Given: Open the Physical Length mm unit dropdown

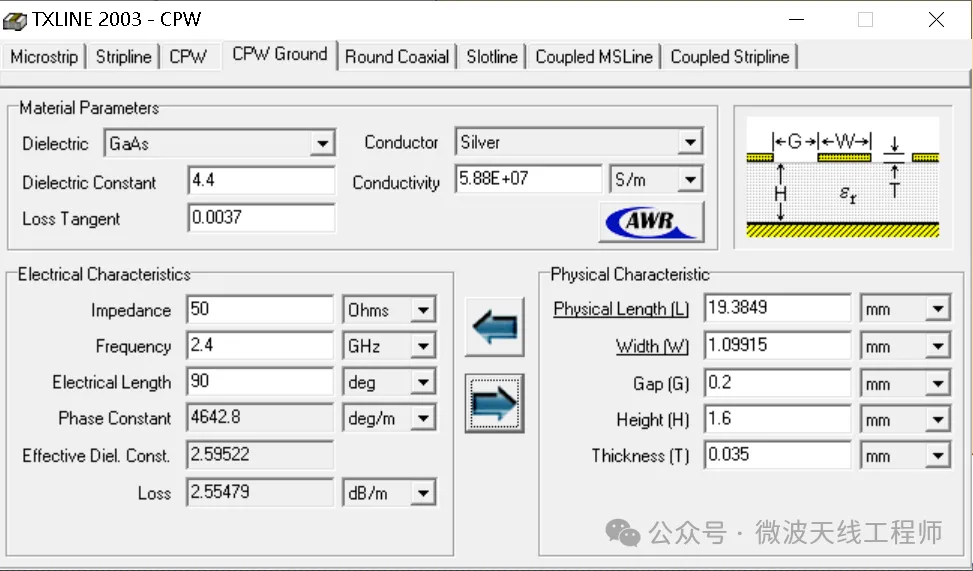Looking at the screenshot, I should pos(938,308).
